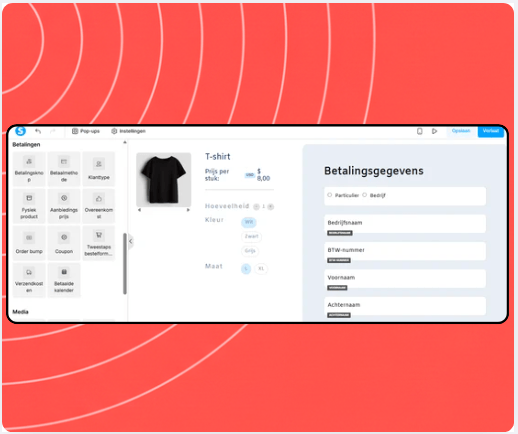Click the BTW-nummer input field
The width and height of the screenshot is (518, 434).
(x=405, y=250)
